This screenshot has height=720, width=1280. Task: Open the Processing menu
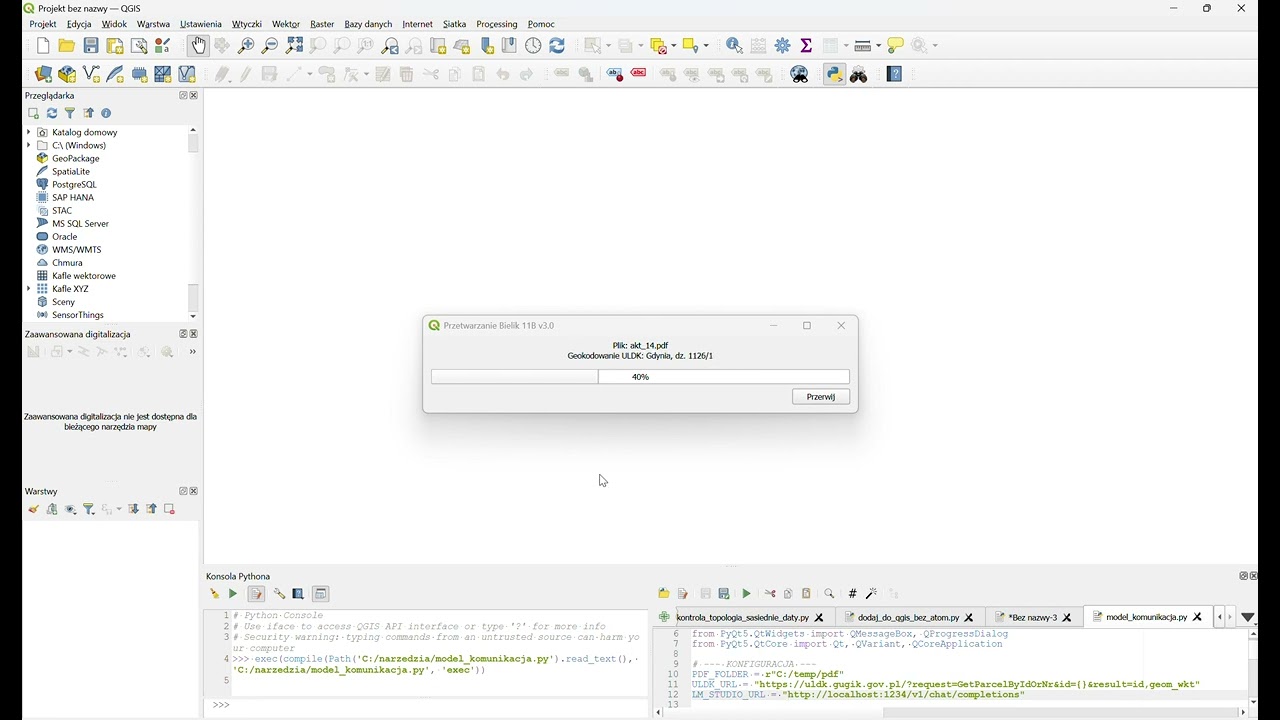[x=497, y=24]
